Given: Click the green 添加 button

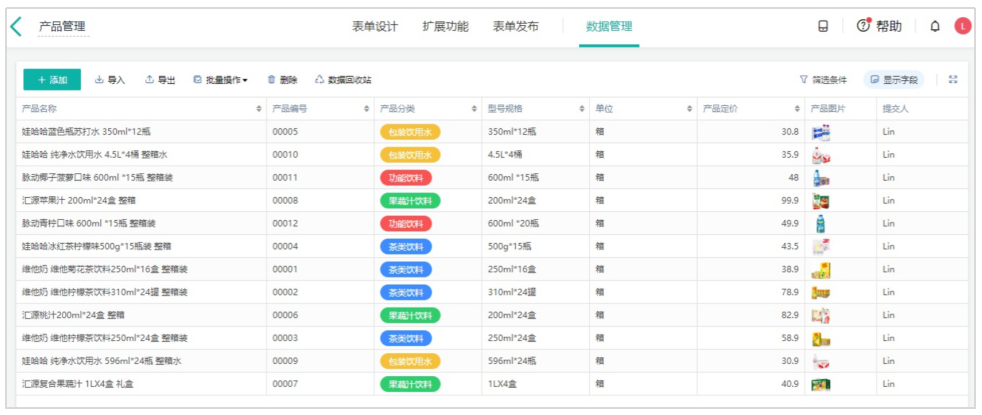Looking at the screenshot, I should pyautogui.click(x=52, y=80).
